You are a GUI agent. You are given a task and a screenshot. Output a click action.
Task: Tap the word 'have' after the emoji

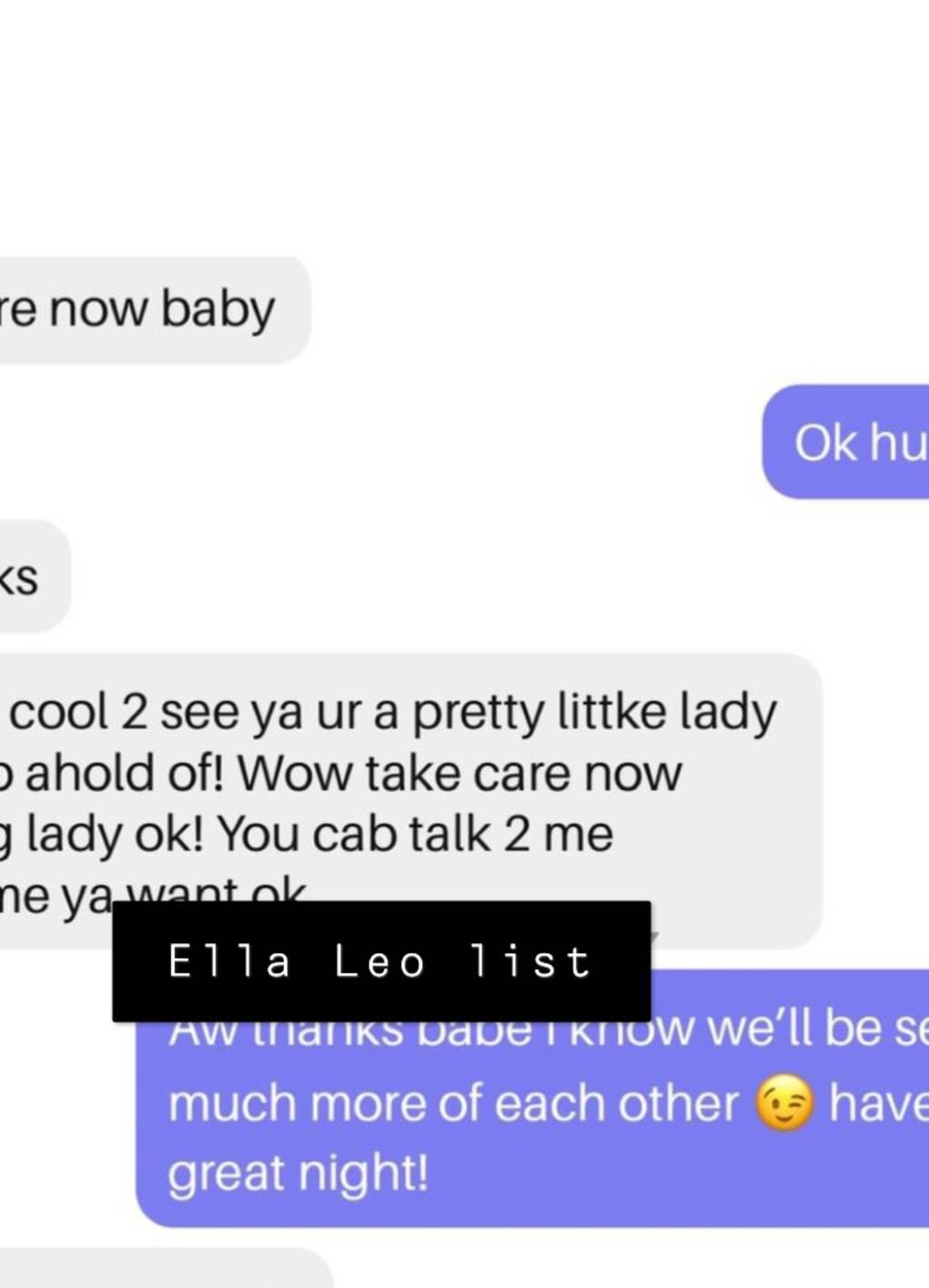pos(878,1104)
